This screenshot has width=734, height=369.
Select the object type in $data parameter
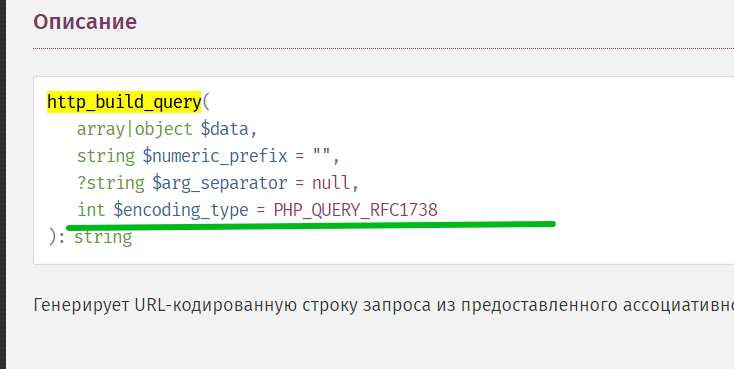(163, 129)
